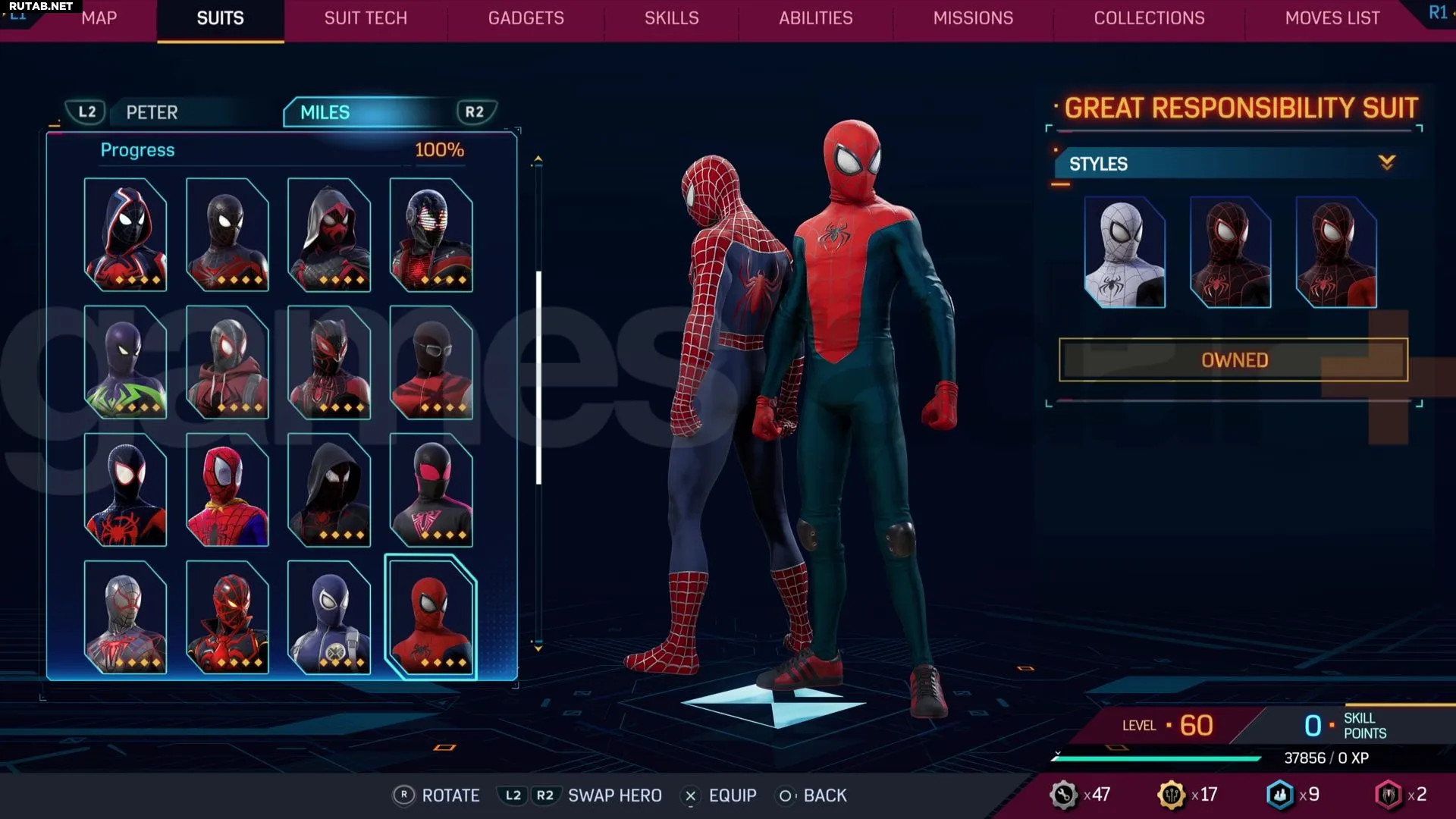Expand the STYLES section chevron
1456x819 pixels.
coord(1387,162)
